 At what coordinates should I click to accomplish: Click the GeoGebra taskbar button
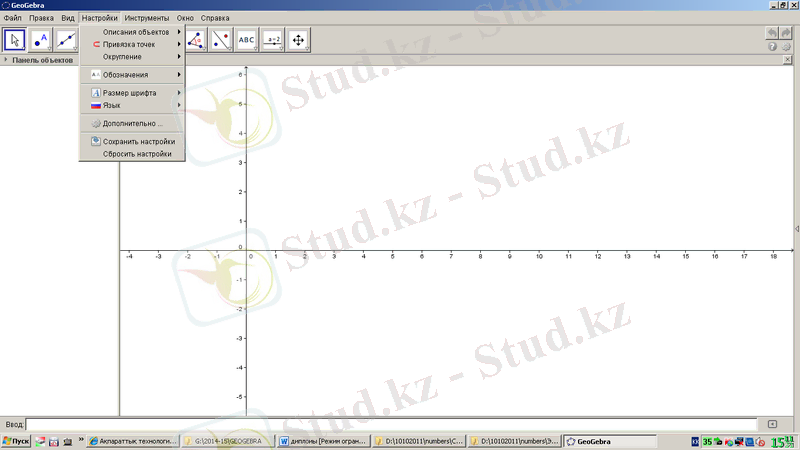pos(610,441)
